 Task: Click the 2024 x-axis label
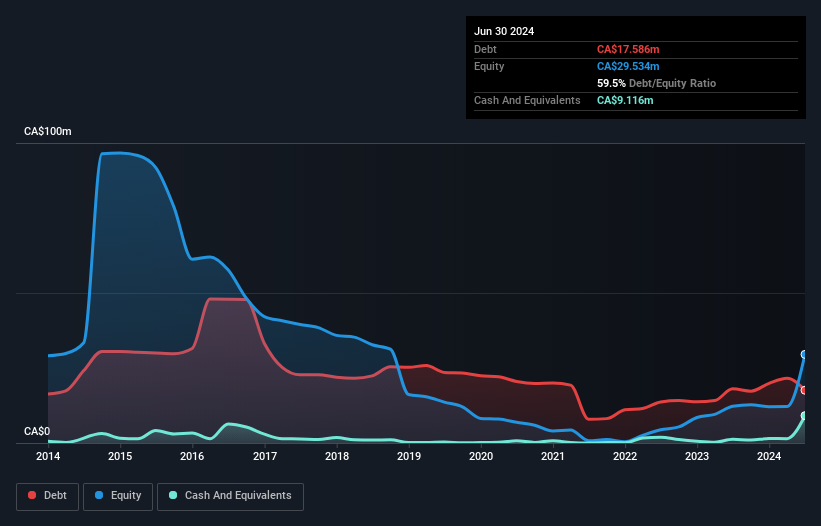pyautogui.click(x=769, y=456)
